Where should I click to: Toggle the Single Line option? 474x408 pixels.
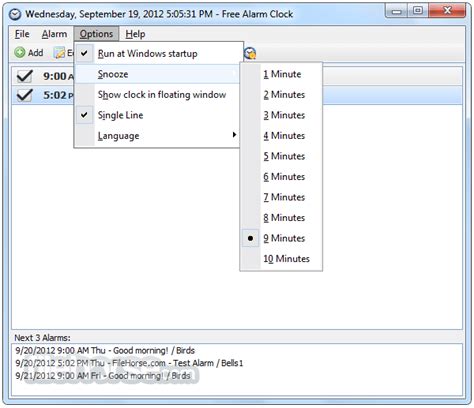click(157, 115)
